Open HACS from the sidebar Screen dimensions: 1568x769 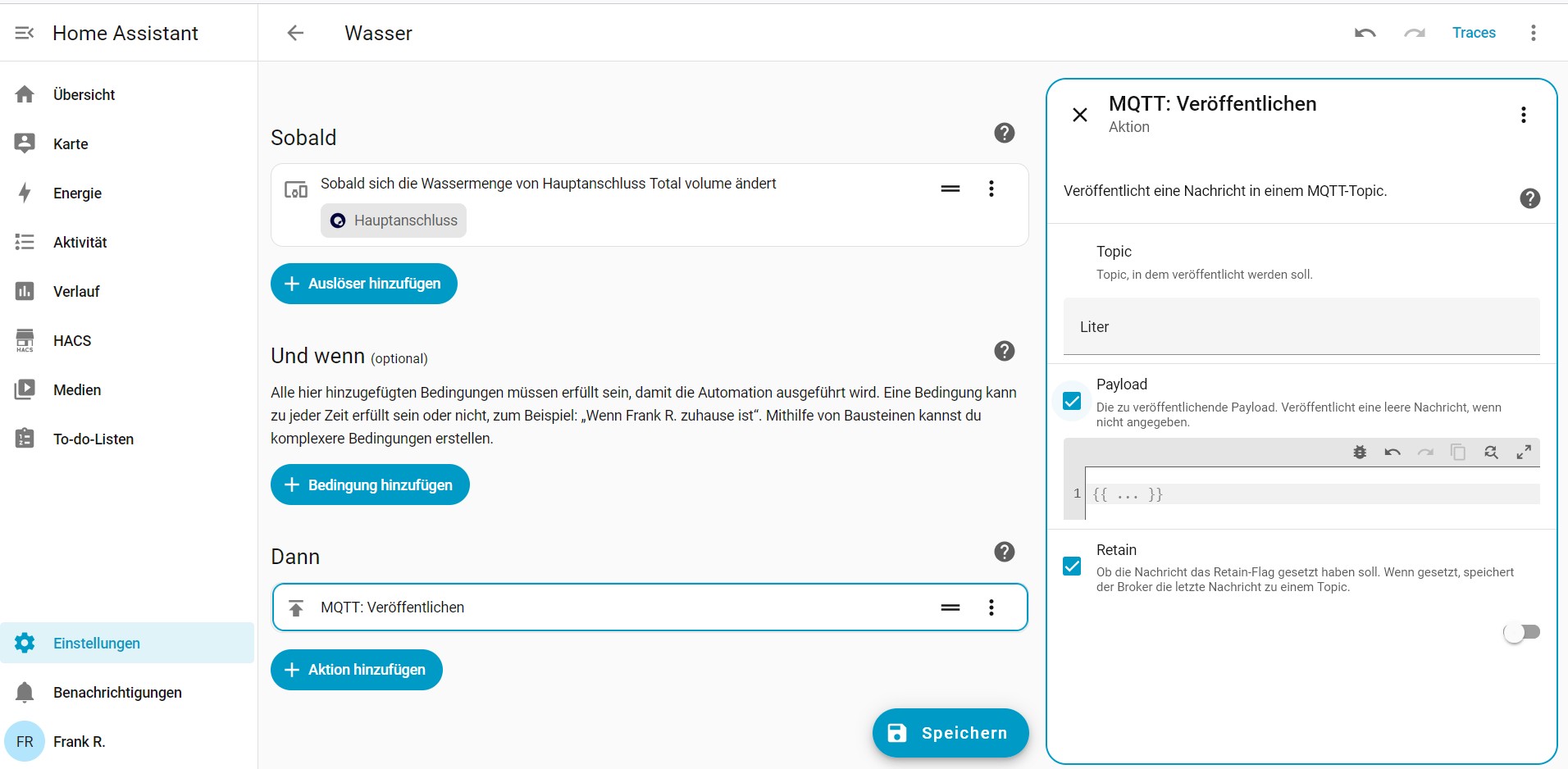coord(72,341)
